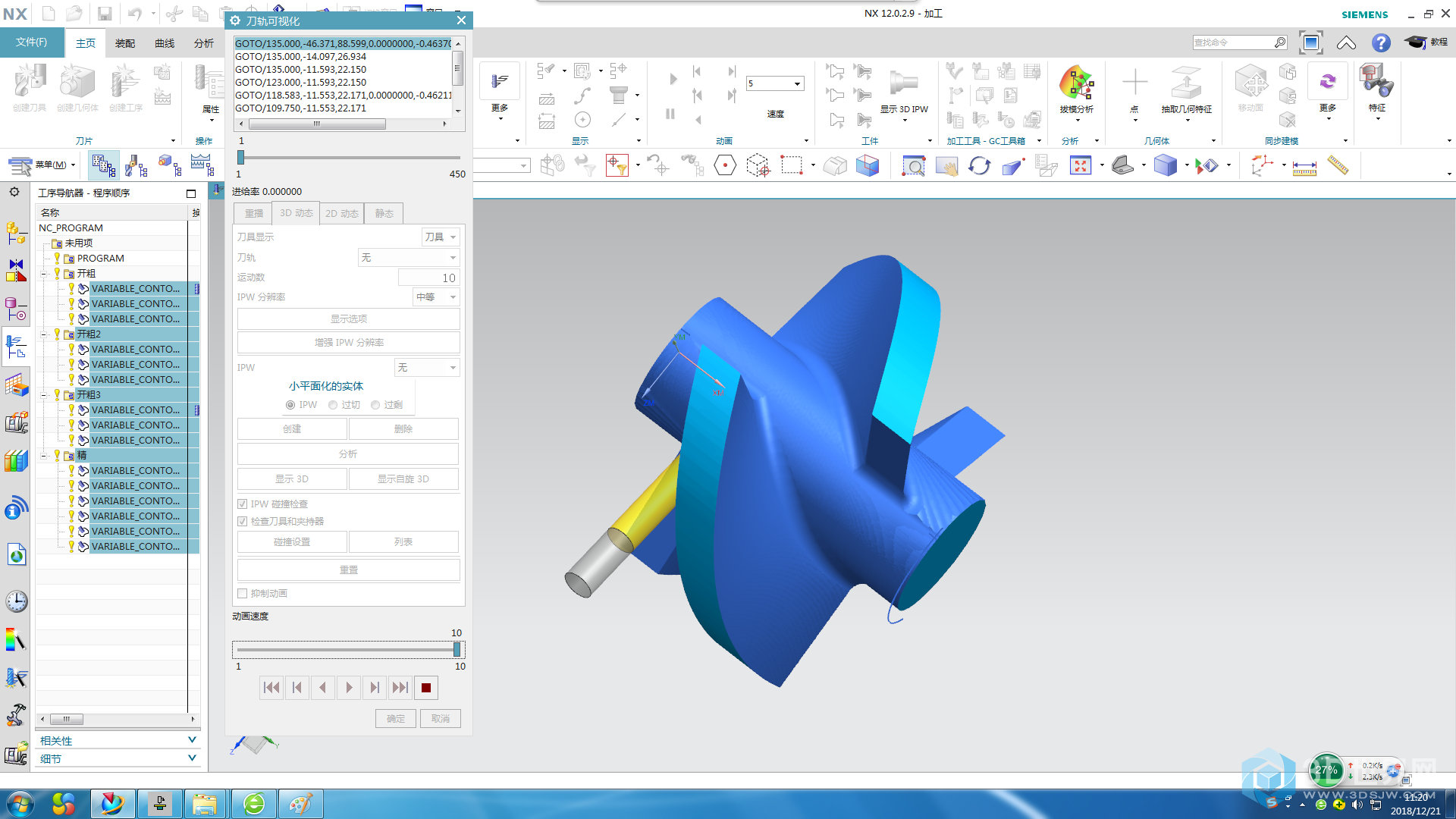Open the tool display (刀具显示) dropdown
This screenshot has height=819, width=1456.
pyautogui.click(x=441, y=237)
